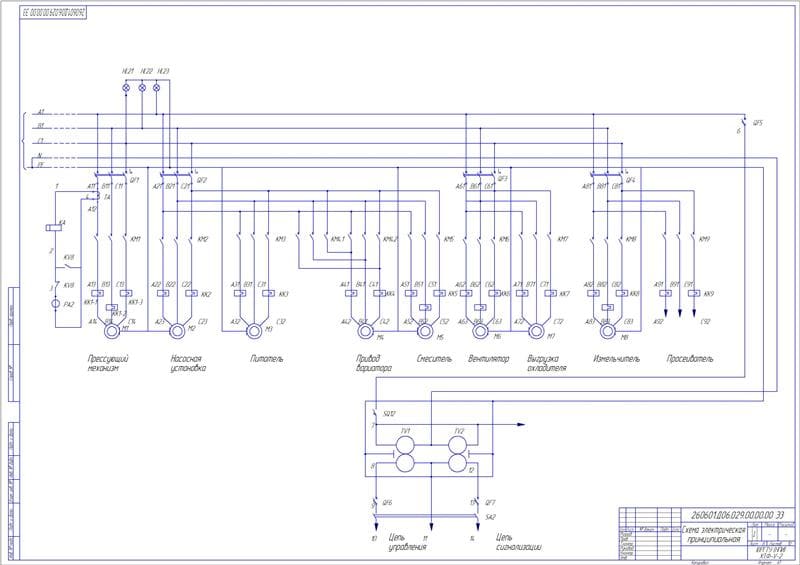Click the KK9 thermal relay element
The image size is (800, 565).
point(693,293)
